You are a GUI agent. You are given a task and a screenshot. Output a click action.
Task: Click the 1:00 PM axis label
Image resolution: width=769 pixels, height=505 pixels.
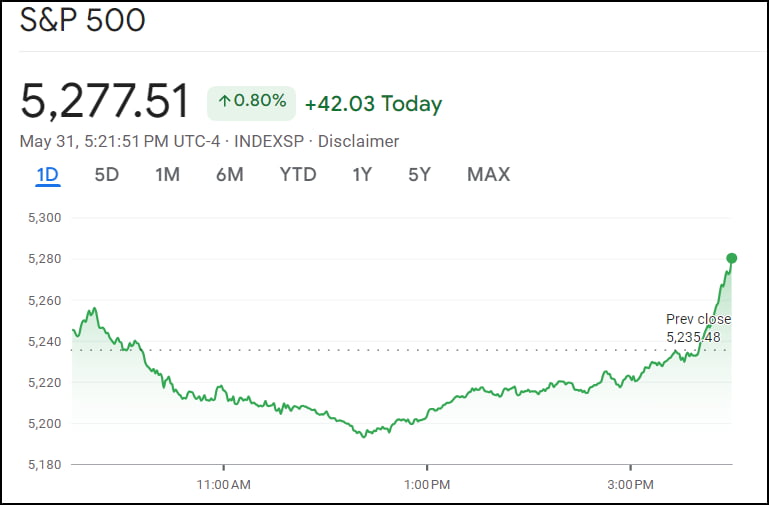[427, 485]
